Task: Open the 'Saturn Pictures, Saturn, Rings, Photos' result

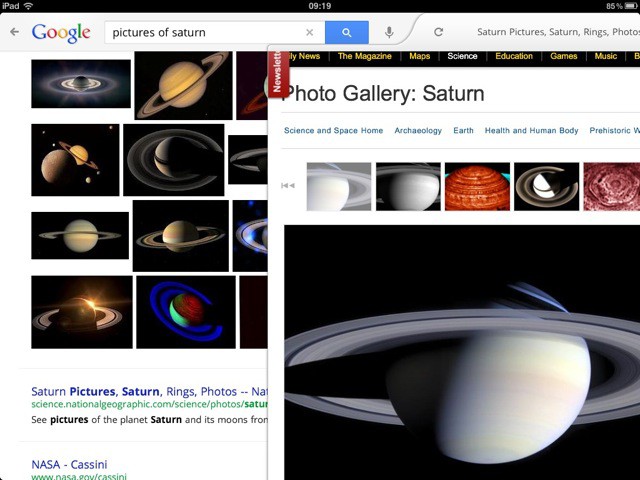Action: point(149,391)
